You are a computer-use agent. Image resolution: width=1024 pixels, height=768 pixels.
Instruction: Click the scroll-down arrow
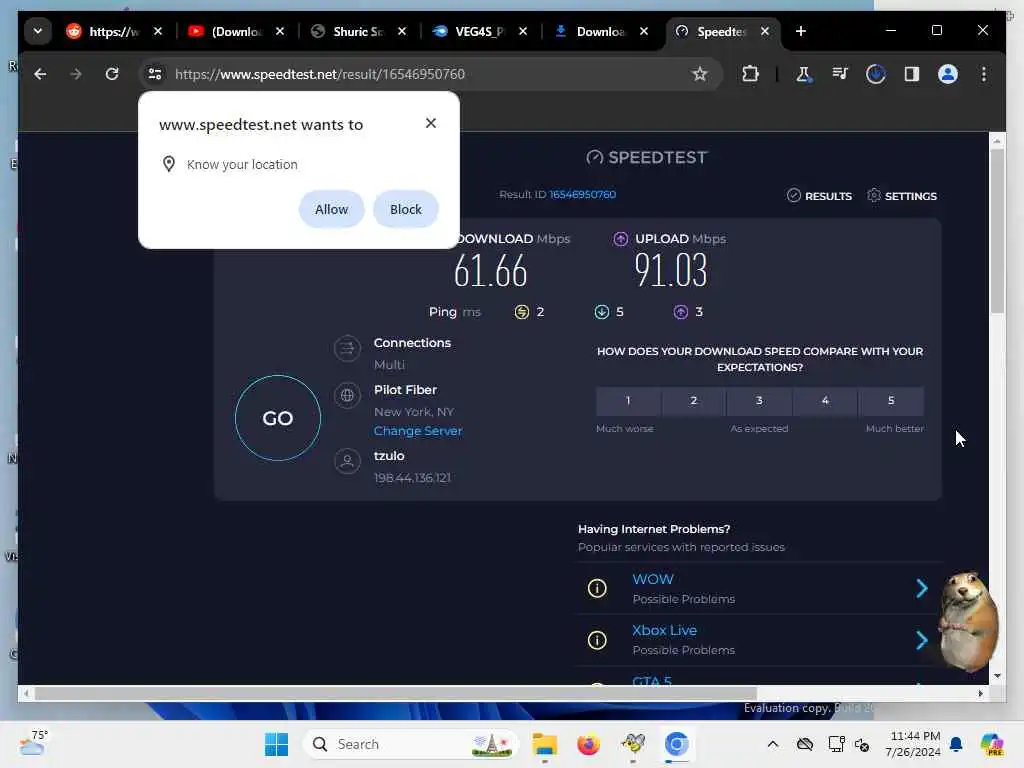point(997,677)
